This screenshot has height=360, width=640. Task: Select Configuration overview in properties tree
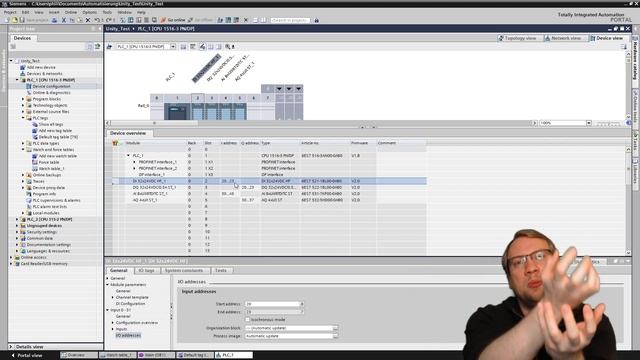point(137,323)
